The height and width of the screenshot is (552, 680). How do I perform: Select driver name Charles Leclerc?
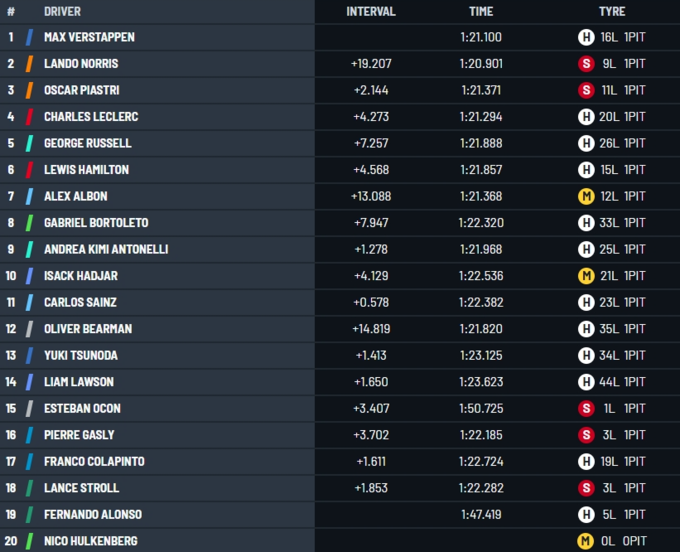(x=91, y=117)
